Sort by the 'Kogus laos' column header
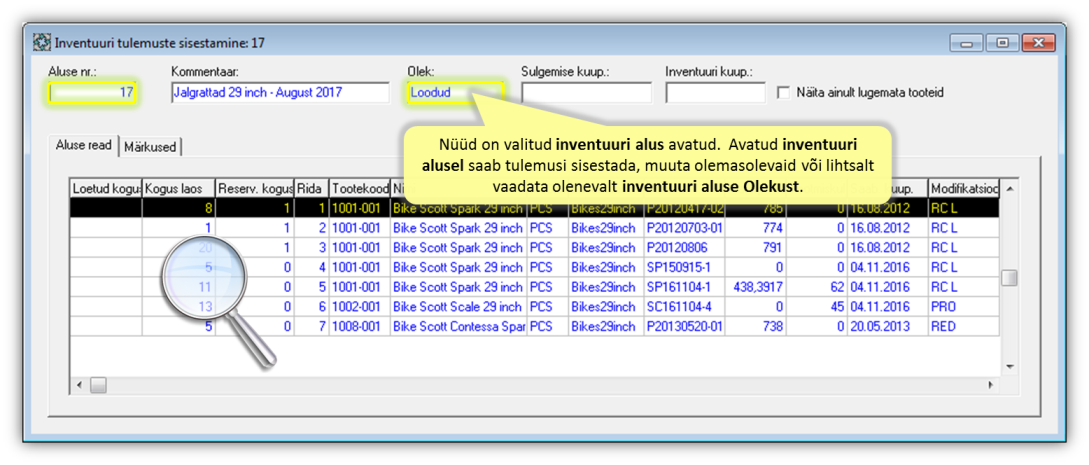Screen dimensions: 1089x465 click(179, 189)
